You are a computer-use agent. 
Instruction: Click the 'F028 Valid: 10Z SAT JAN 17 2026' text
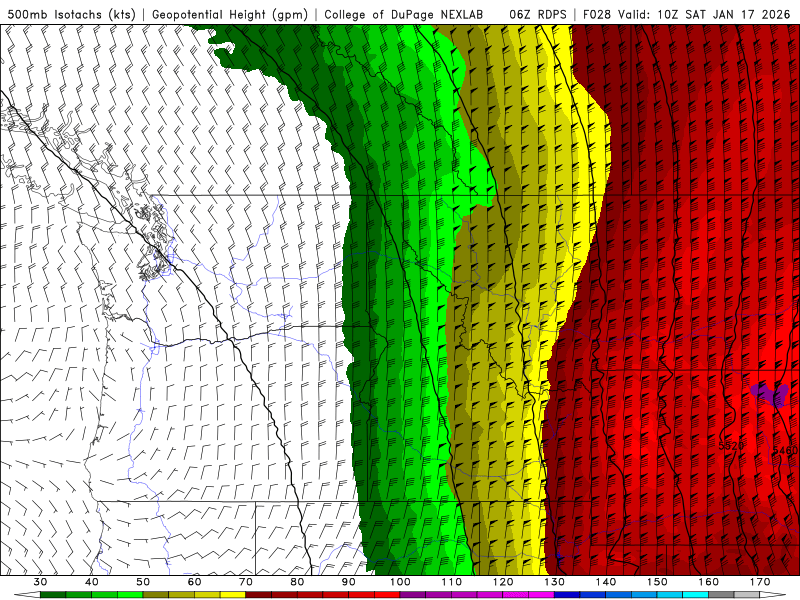(686, 14)
